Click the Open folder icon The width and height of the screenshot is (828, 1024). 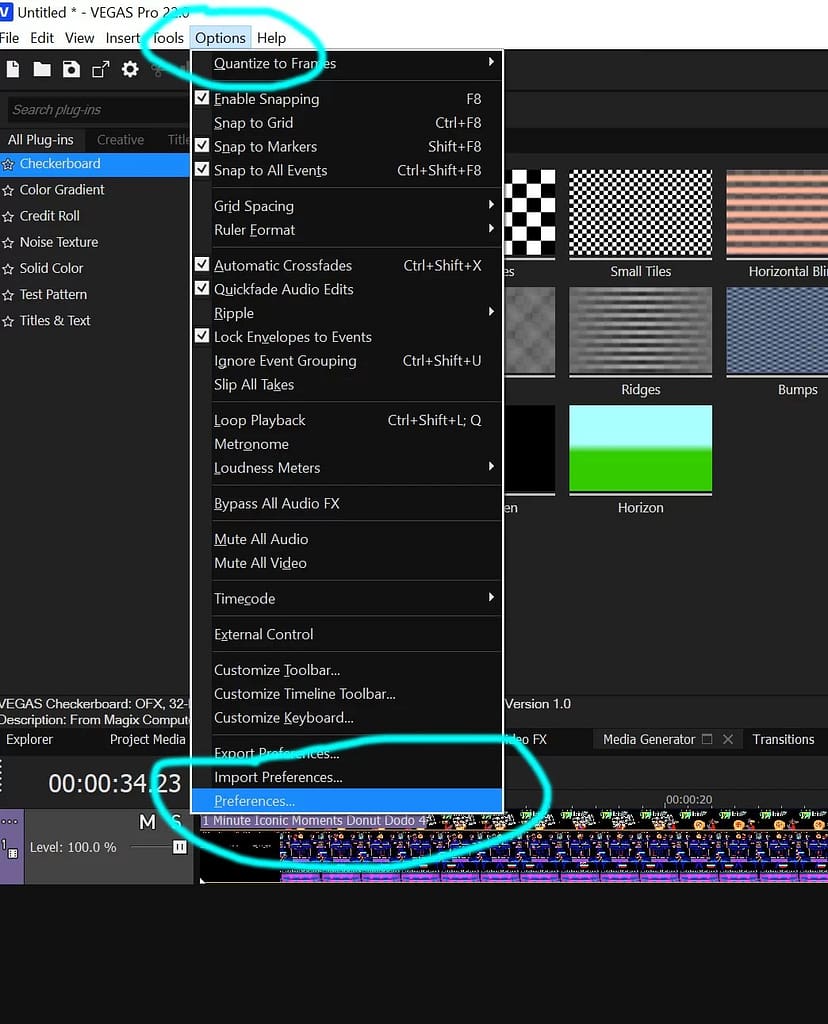pos(42,69)
